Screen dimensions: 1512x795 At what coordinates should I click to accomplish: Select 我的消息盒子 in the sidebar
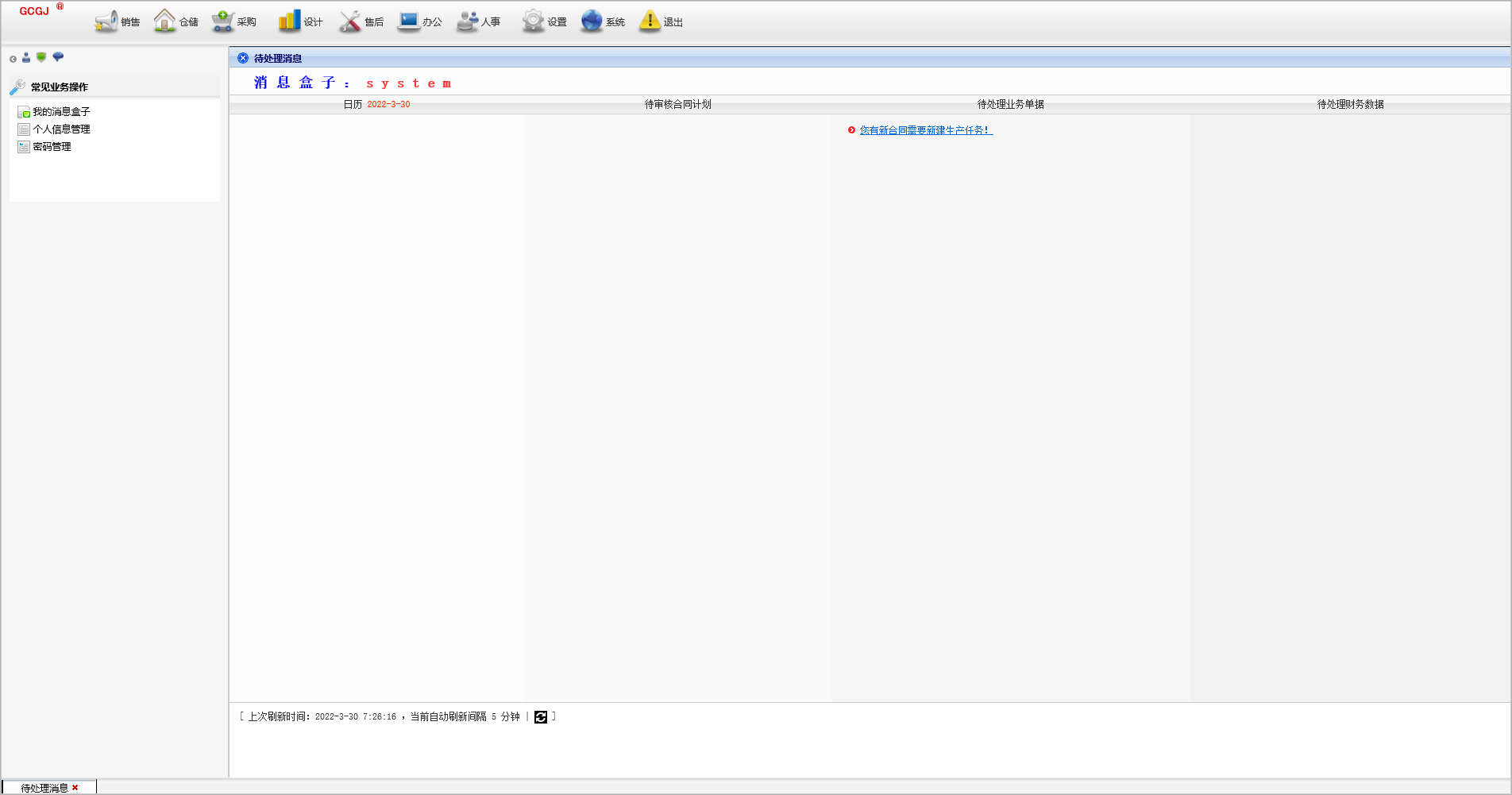[61, 112]
